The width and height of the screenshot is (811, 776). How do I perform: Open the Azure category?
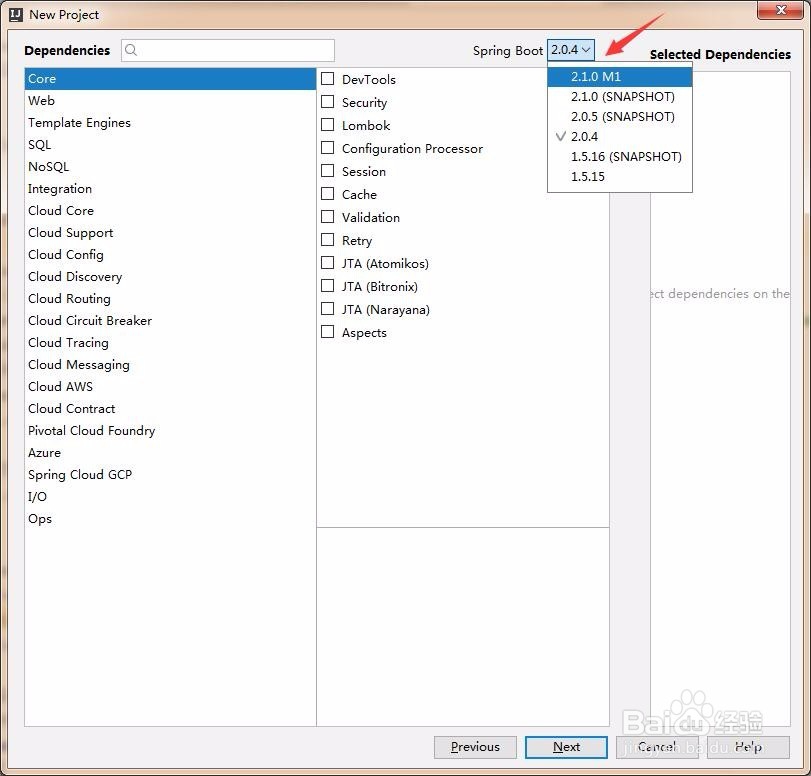click(x=170, y=452)
